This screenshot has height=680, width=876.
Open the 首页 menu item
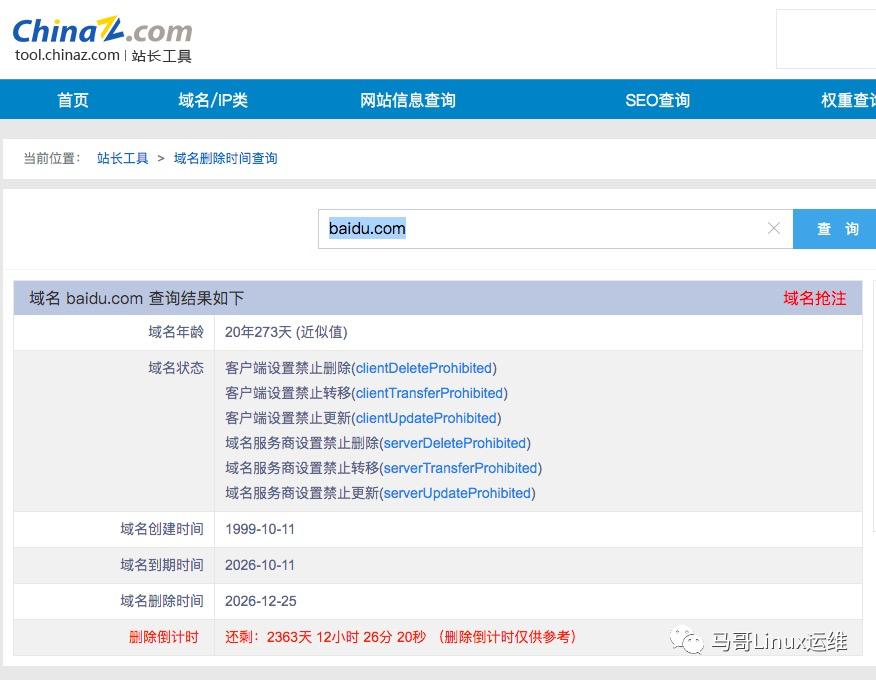(x=73, y=100)
